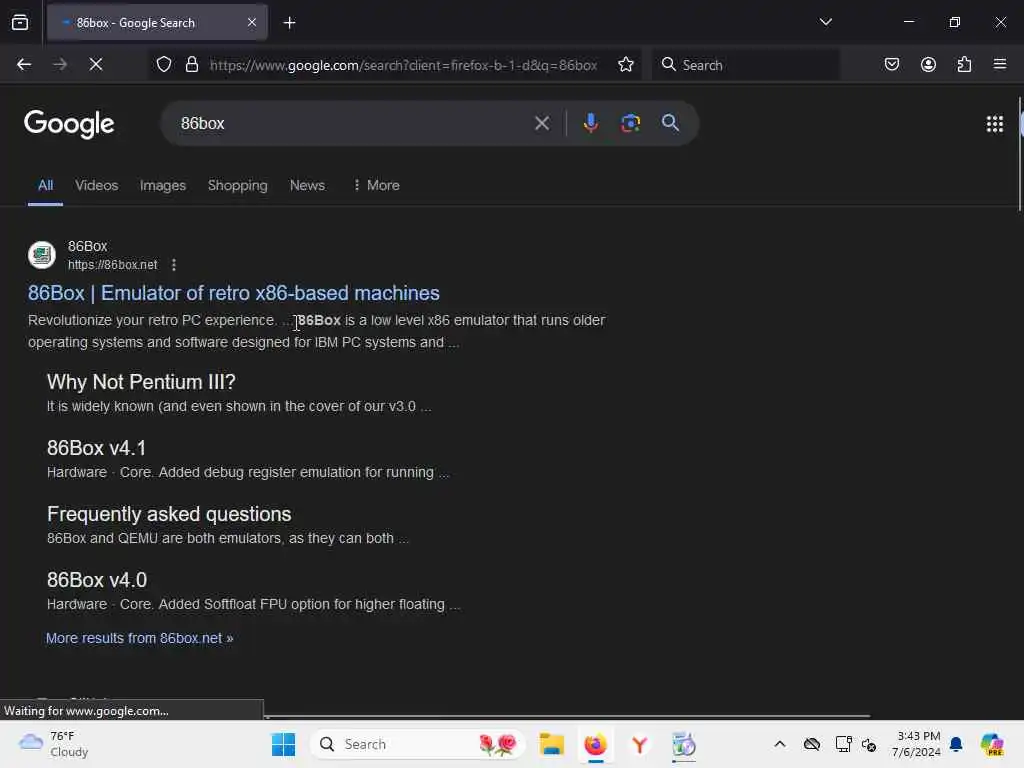Click the Firefox address bar URL

tap(403, 65)
